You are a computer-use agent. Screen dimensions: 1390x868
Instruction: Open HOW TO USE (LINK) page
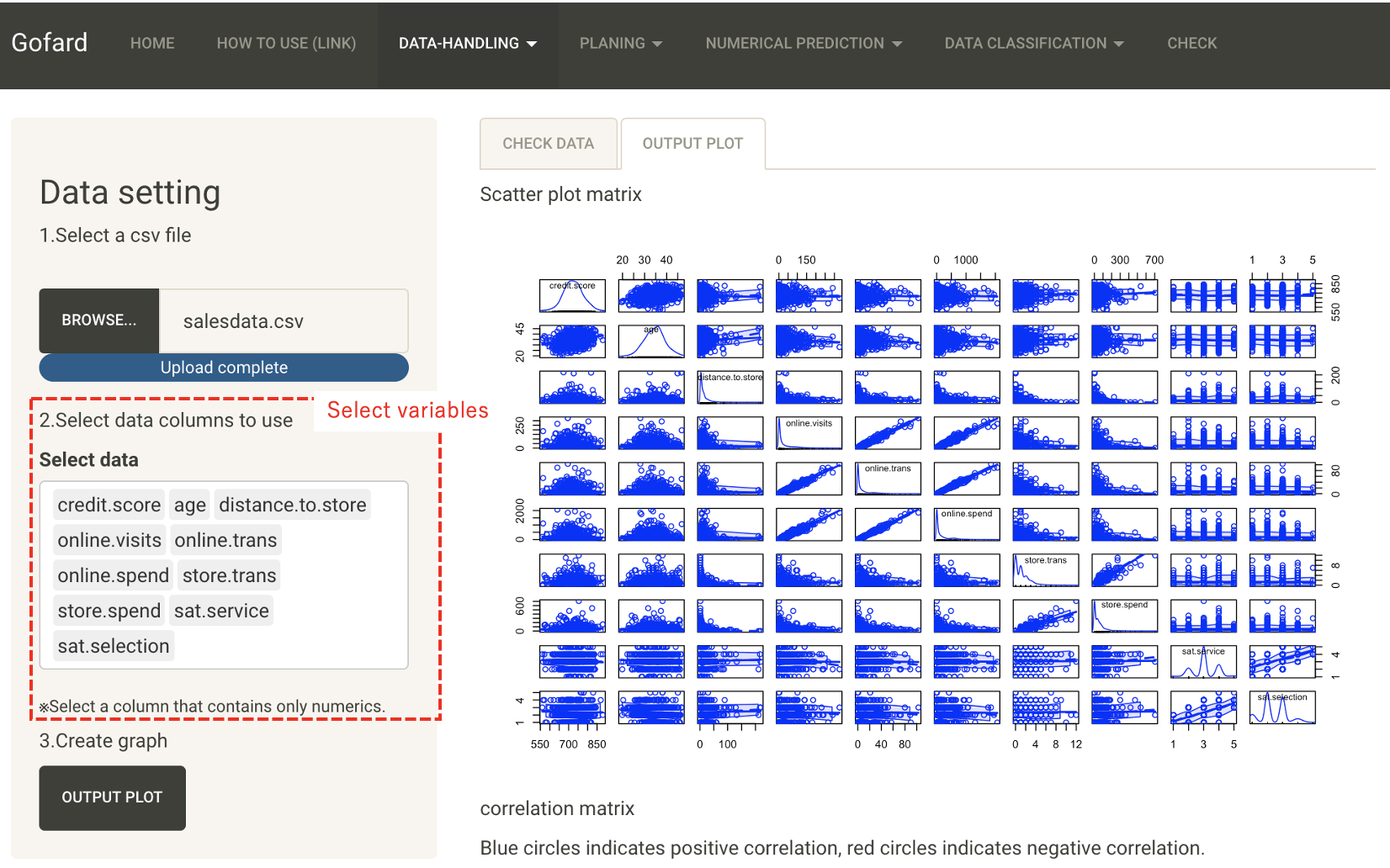286,43
